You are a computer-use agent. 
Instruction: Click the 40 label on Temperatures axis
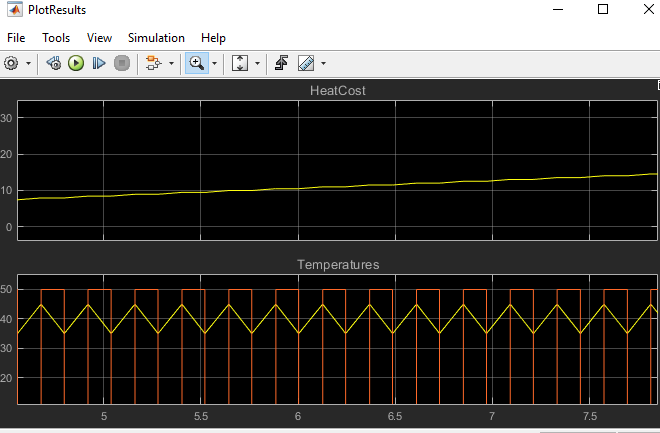(6, 319)
